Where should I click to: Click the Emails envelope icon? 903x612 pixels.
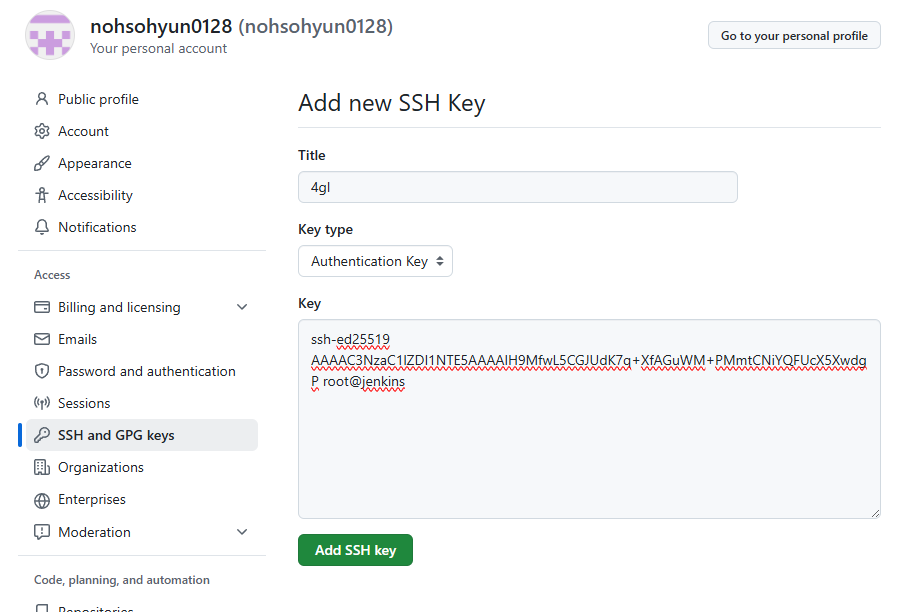42,339
